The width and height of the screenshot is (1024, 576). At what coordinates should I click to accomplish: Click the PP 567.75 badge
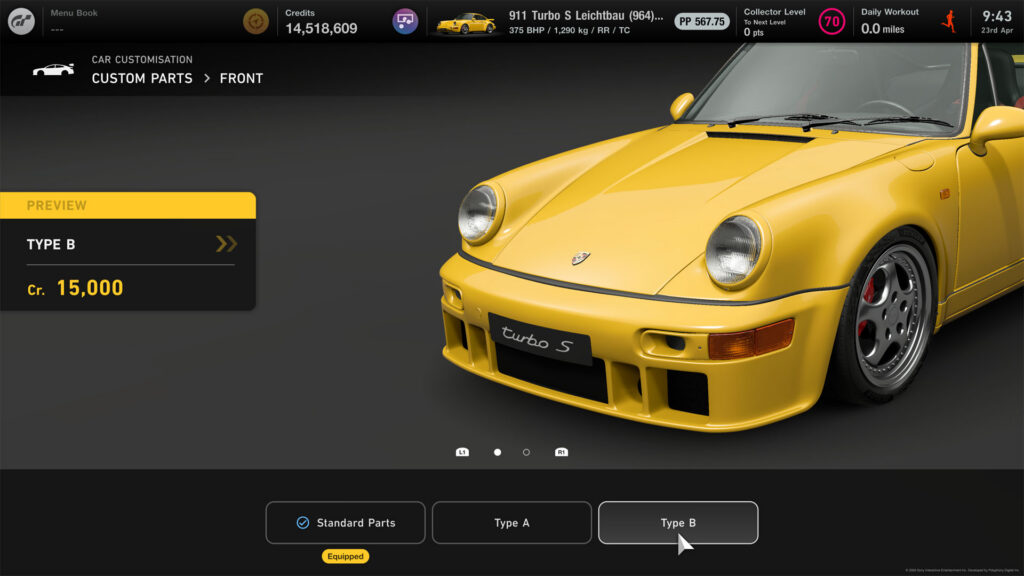click(x=701, y=22)
